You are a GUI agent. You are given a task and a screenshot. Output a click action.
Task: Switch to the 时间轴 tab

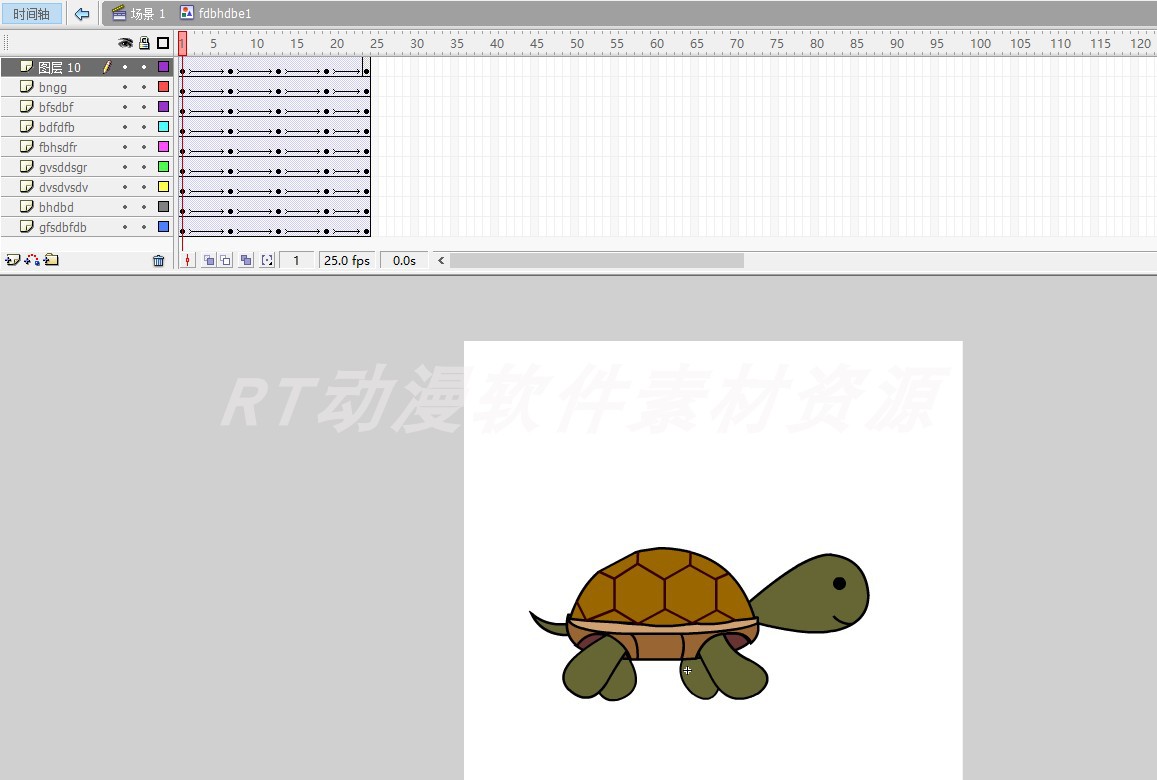[x=31, y=13]
